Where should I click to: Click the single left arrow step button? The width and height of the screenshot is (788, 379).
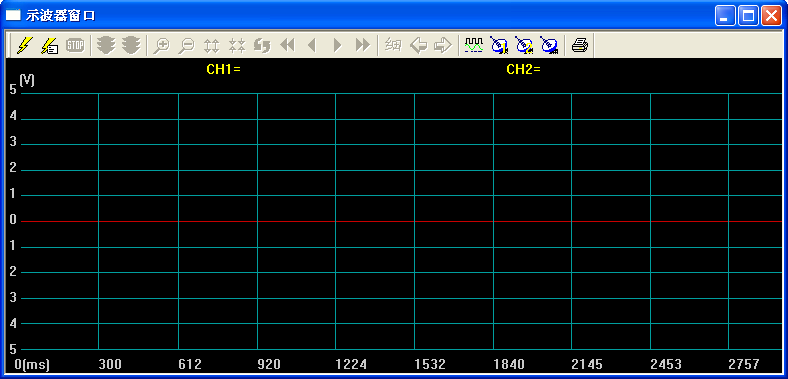312,46
